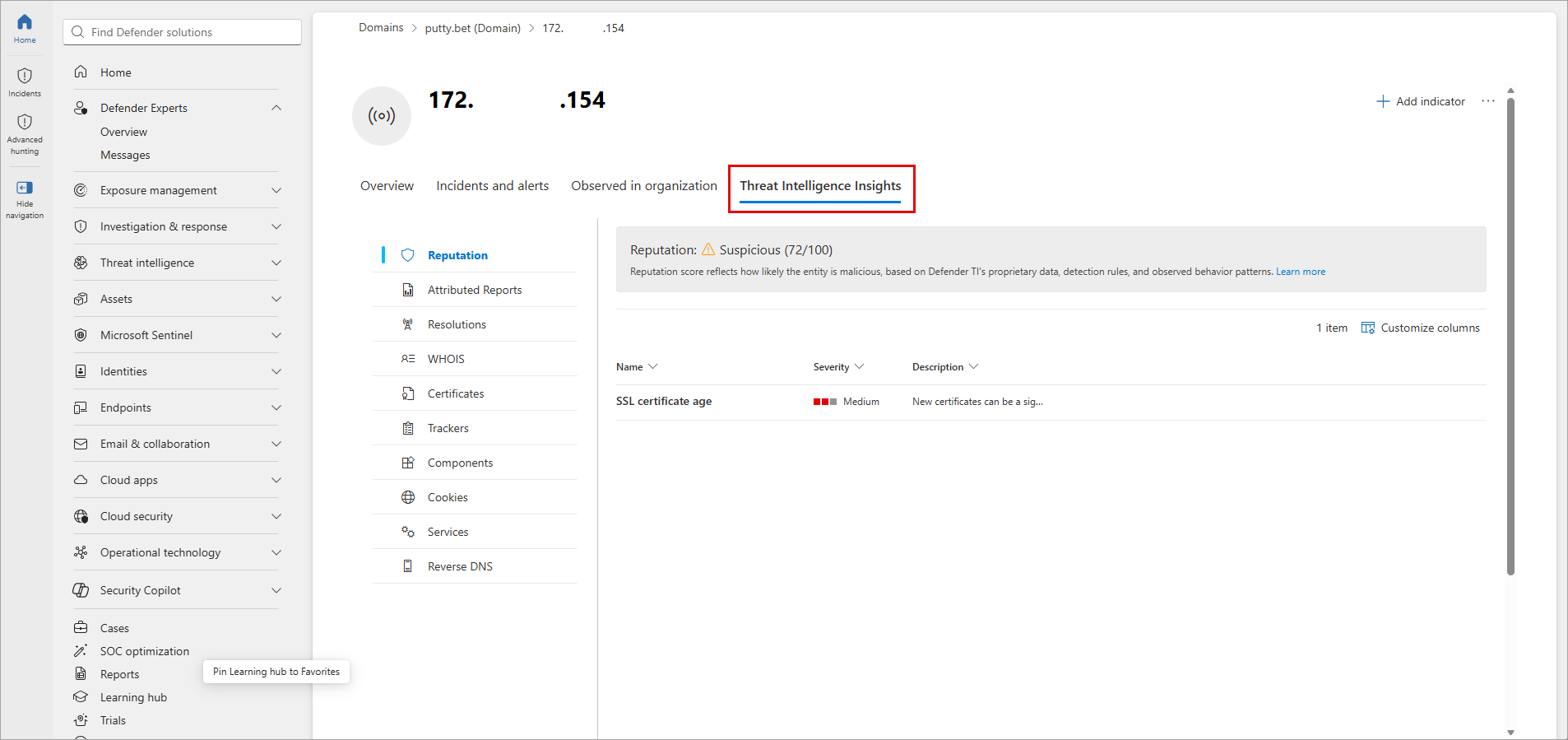1568x740 pixels.
Task: Expand the Threat intelligence chevron
Action: click(x=276, y=263)
